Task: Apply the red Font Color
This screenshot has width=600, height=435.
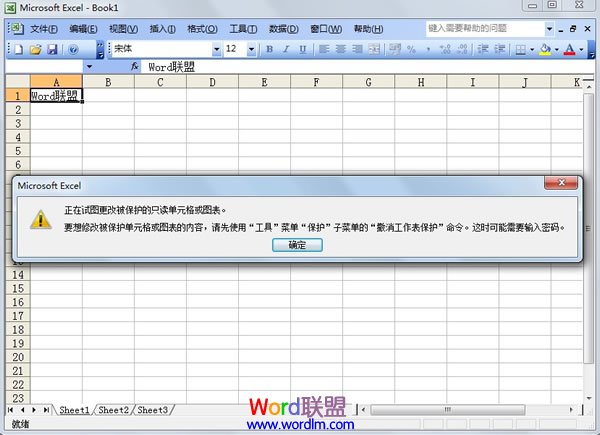Action: click(x=570, y=49)
